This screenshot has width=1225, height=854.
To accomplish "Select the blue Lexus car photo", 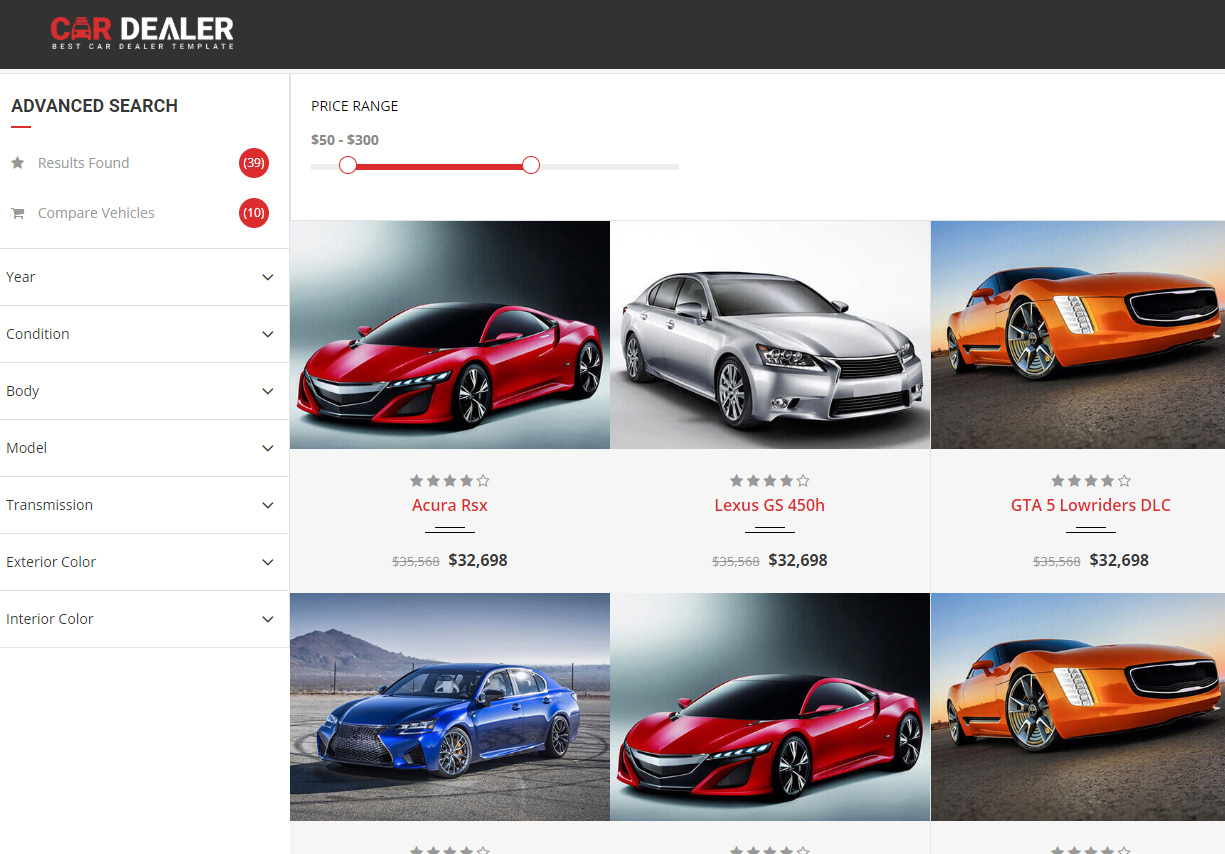I will tap(450, 707).
